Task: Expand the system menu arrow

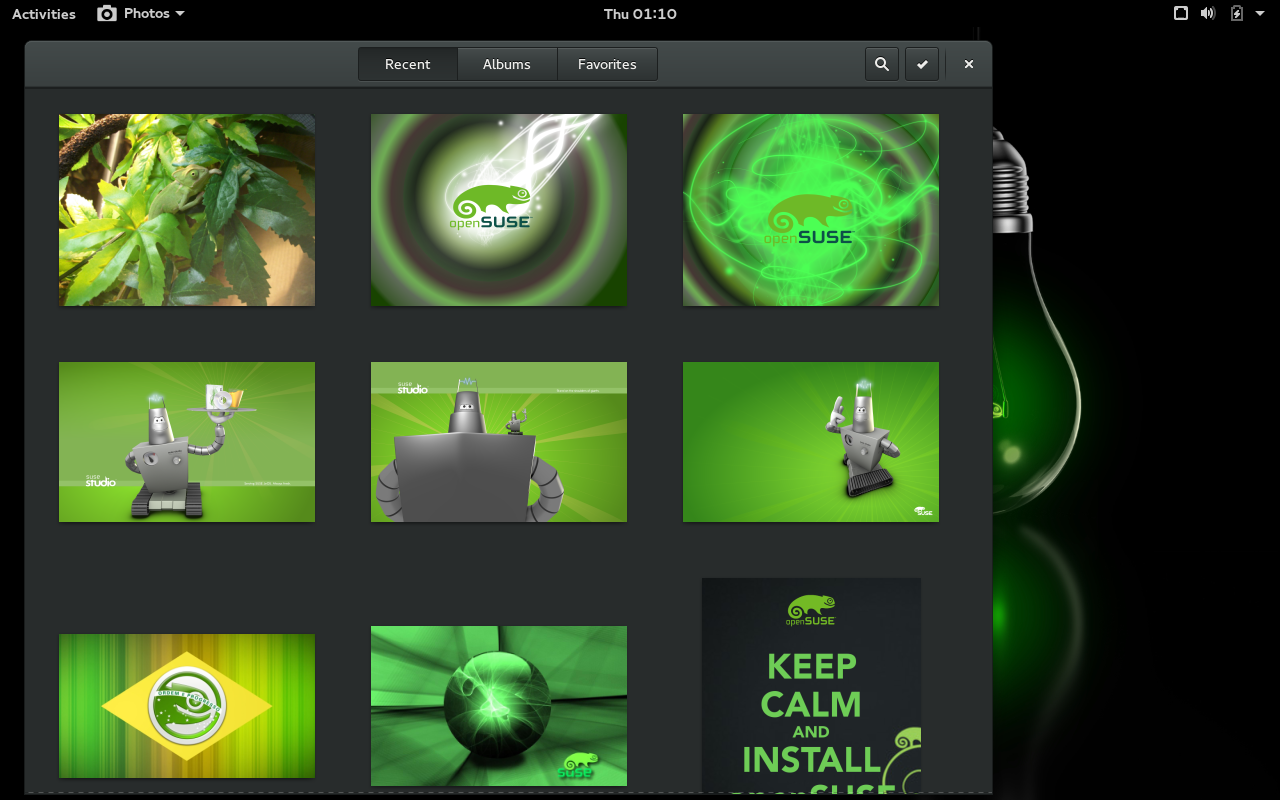Action: [x=1260, y=13]
